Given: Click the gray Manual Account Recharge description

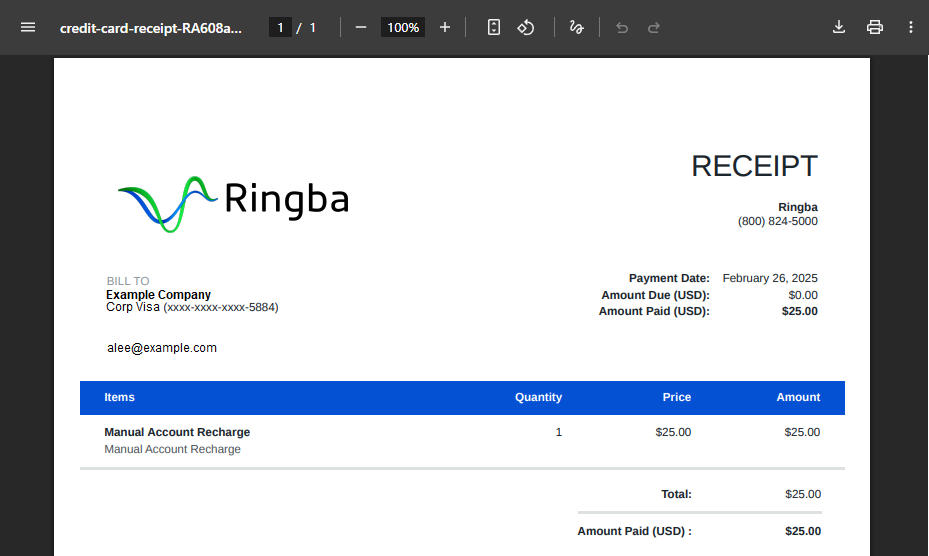Looking at the screenshot, I should [172, 449].
